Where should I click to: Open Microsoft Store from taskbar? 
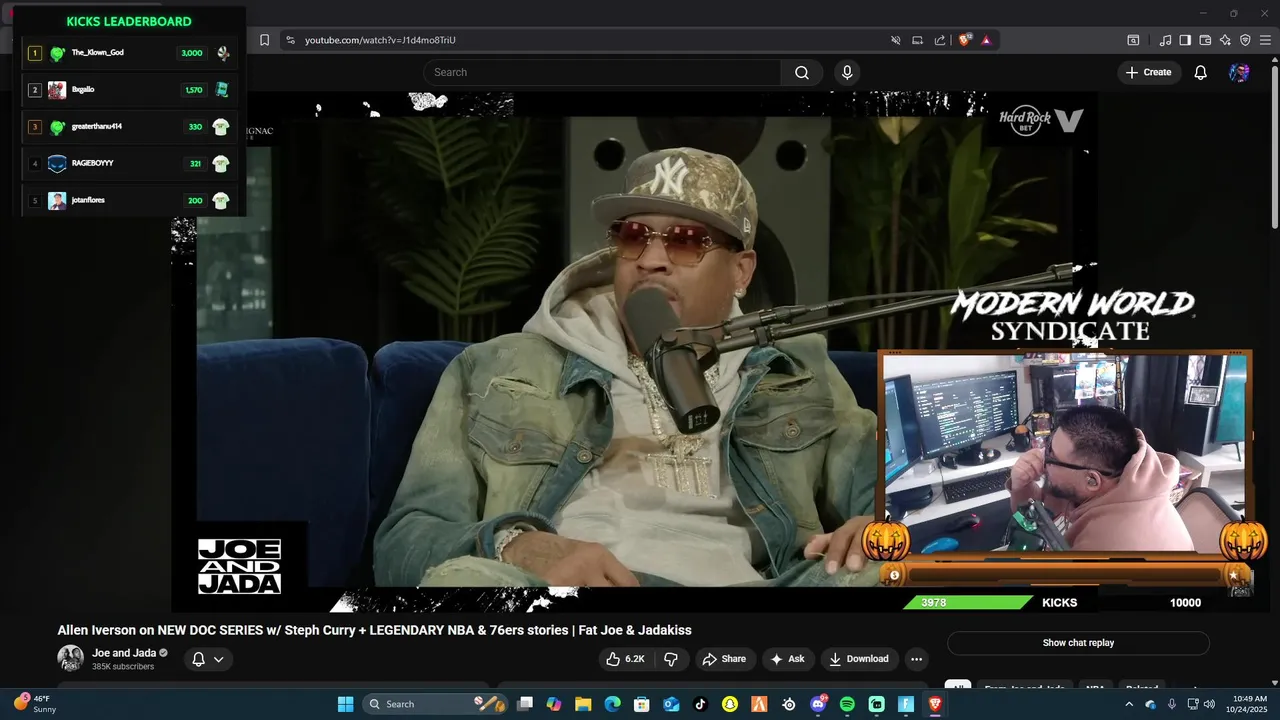pos(642,704)
